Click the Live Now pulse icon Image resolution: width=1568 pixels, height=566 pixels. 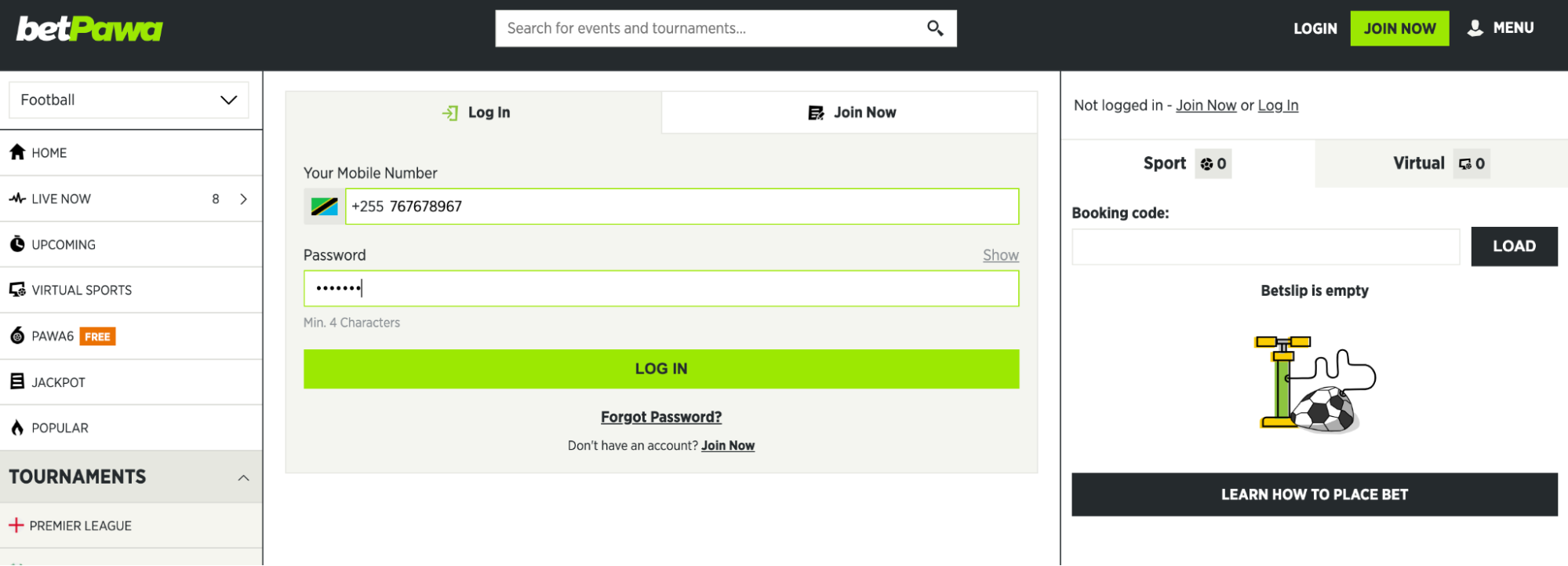17,199
